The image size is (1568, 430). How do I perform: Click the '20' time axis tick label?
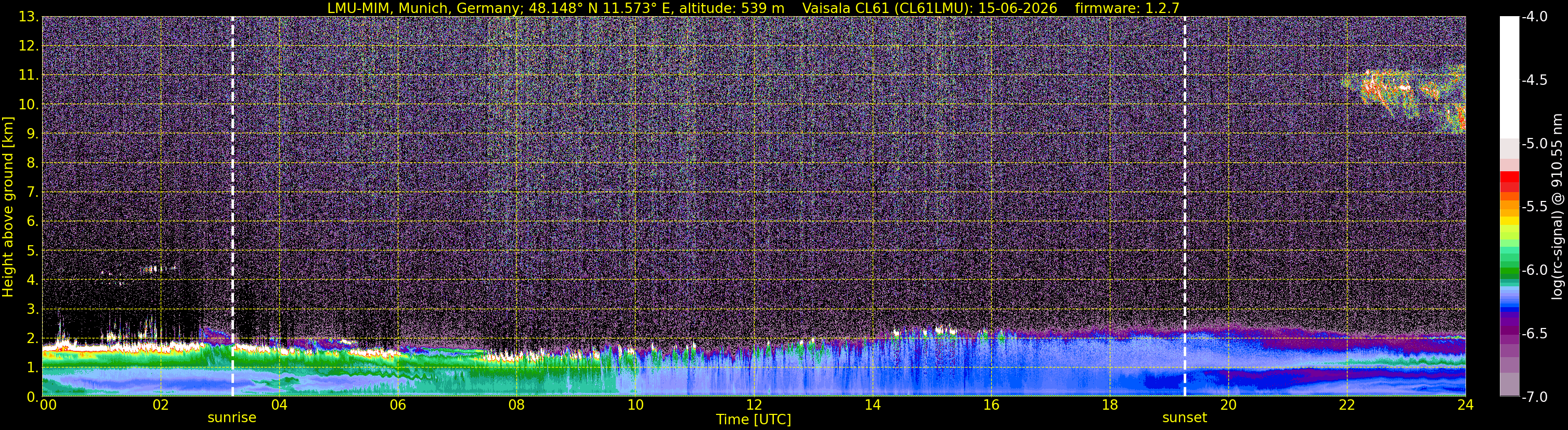1228,405
